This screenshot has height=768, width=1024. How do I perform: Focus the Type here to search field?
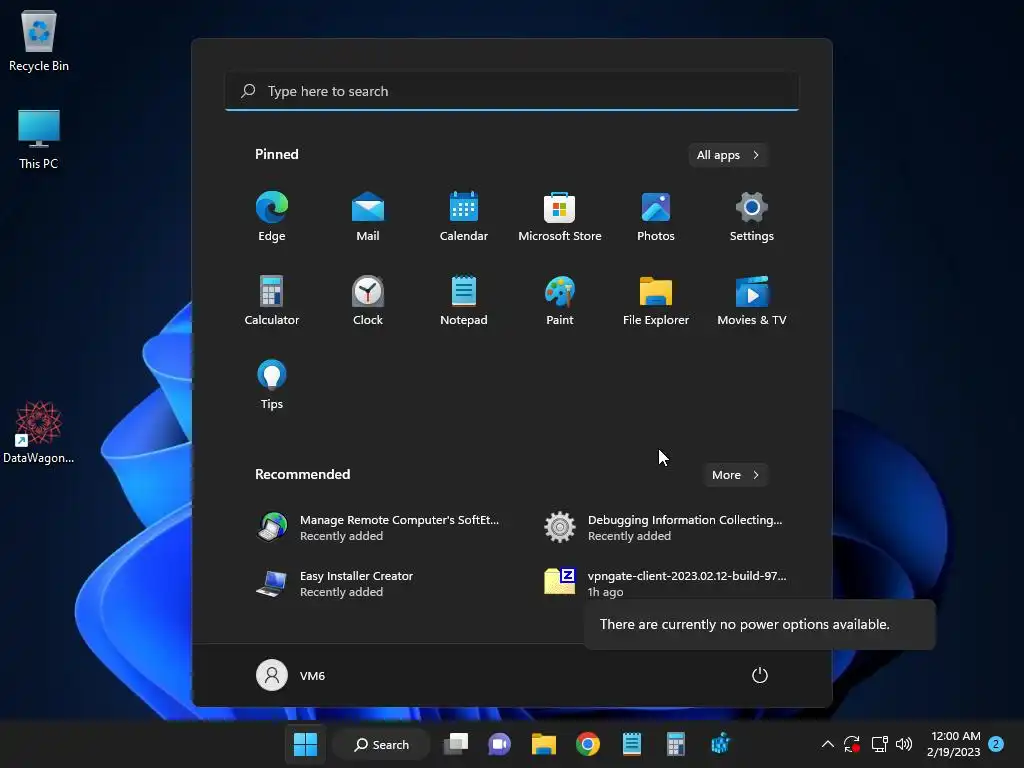(x=512, y=91)
